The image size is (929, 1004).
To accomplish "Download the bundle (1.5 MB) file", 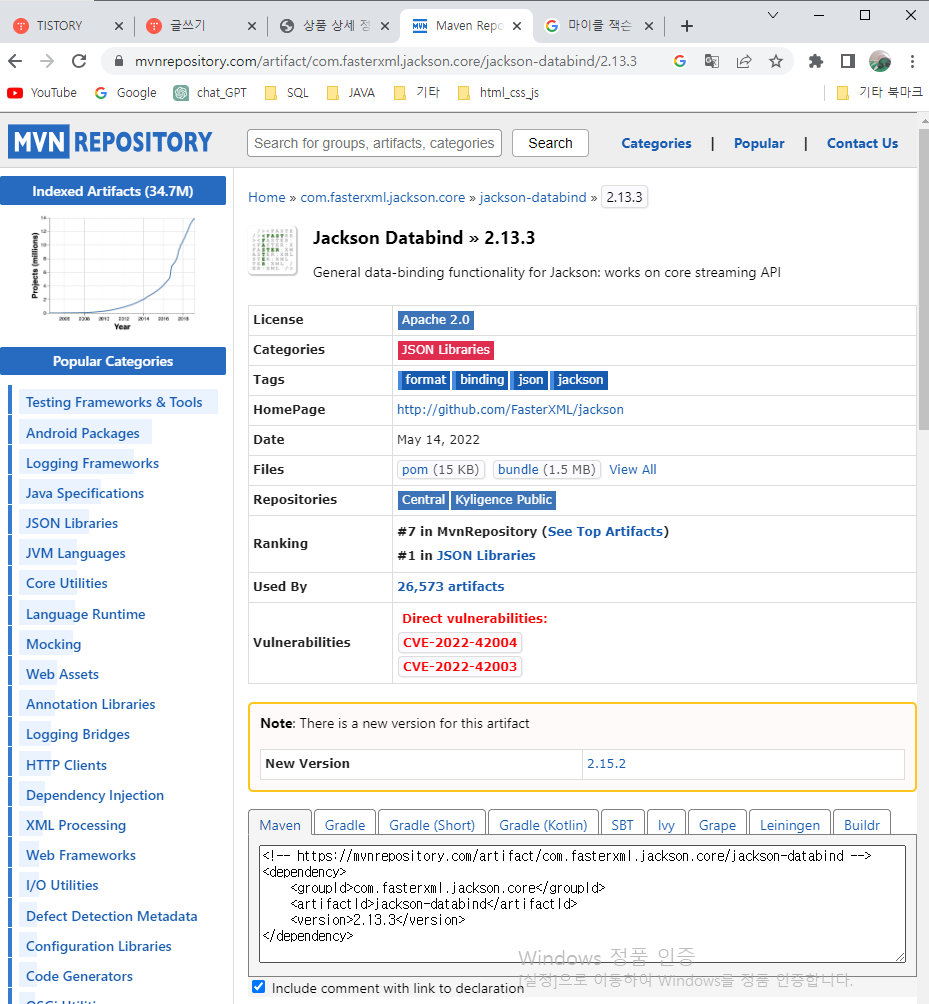I will pos(547,469).
